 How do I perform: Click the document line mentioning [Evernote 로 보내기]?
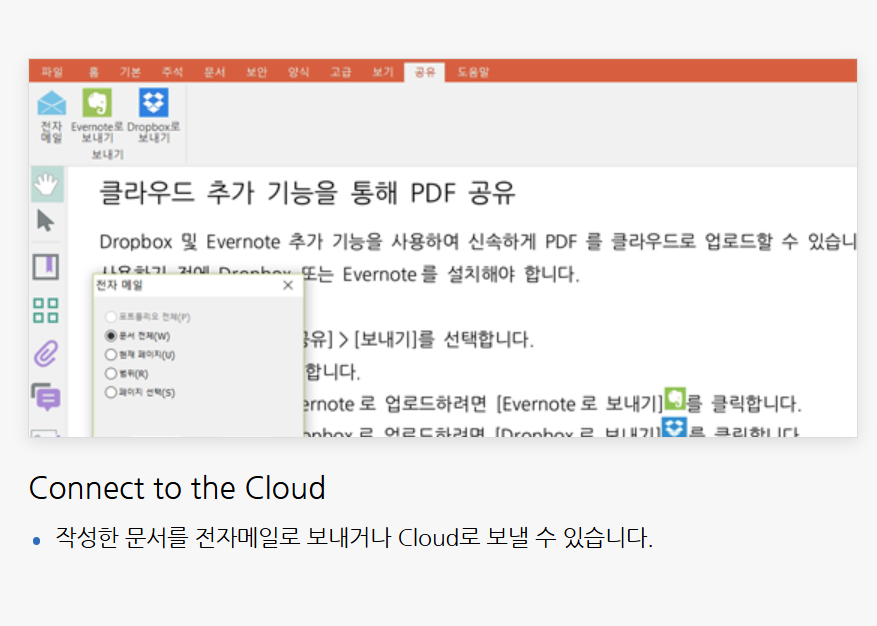551,403
